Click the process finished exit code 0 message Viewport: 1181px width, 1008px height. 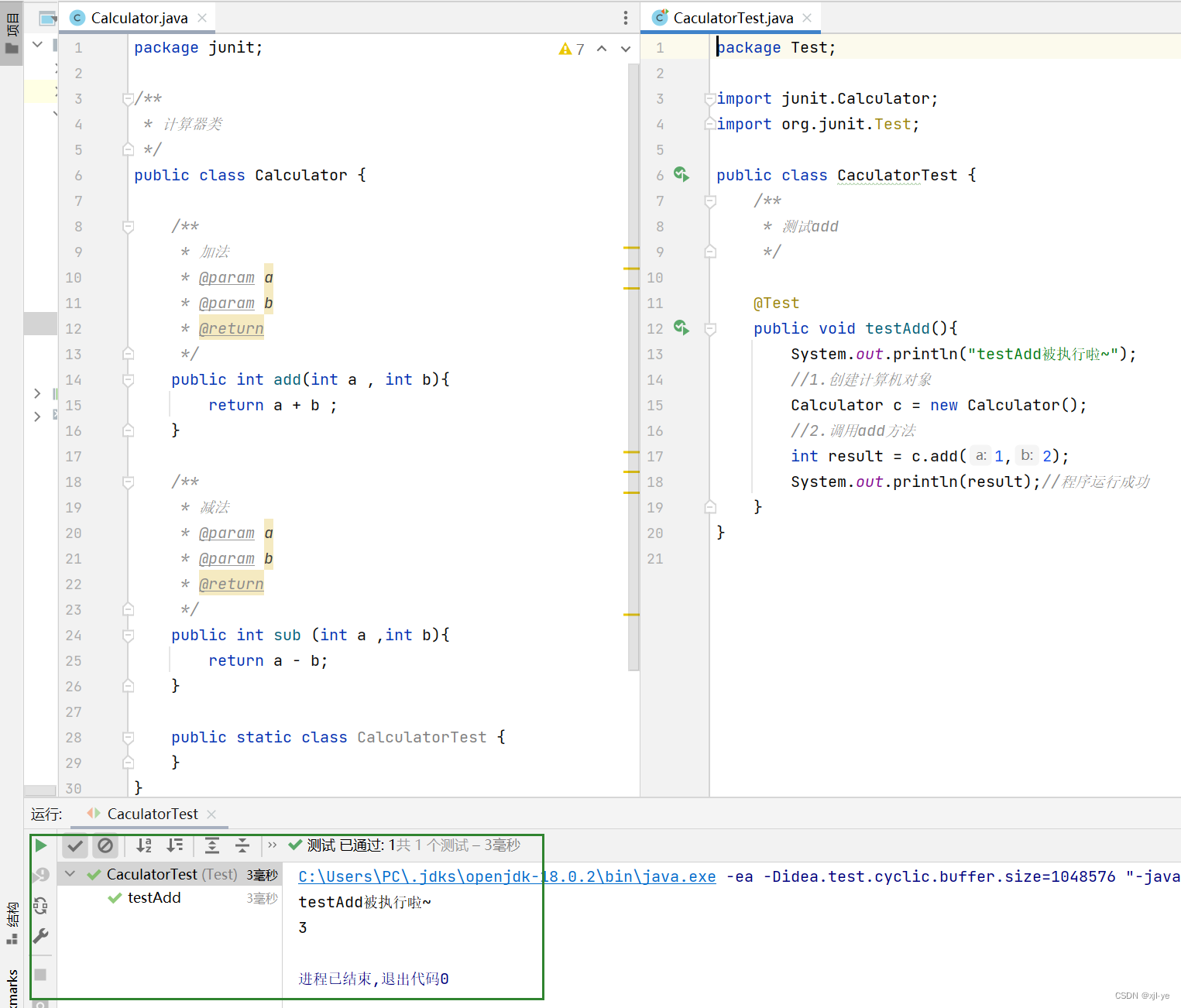(x=373, y=979)
